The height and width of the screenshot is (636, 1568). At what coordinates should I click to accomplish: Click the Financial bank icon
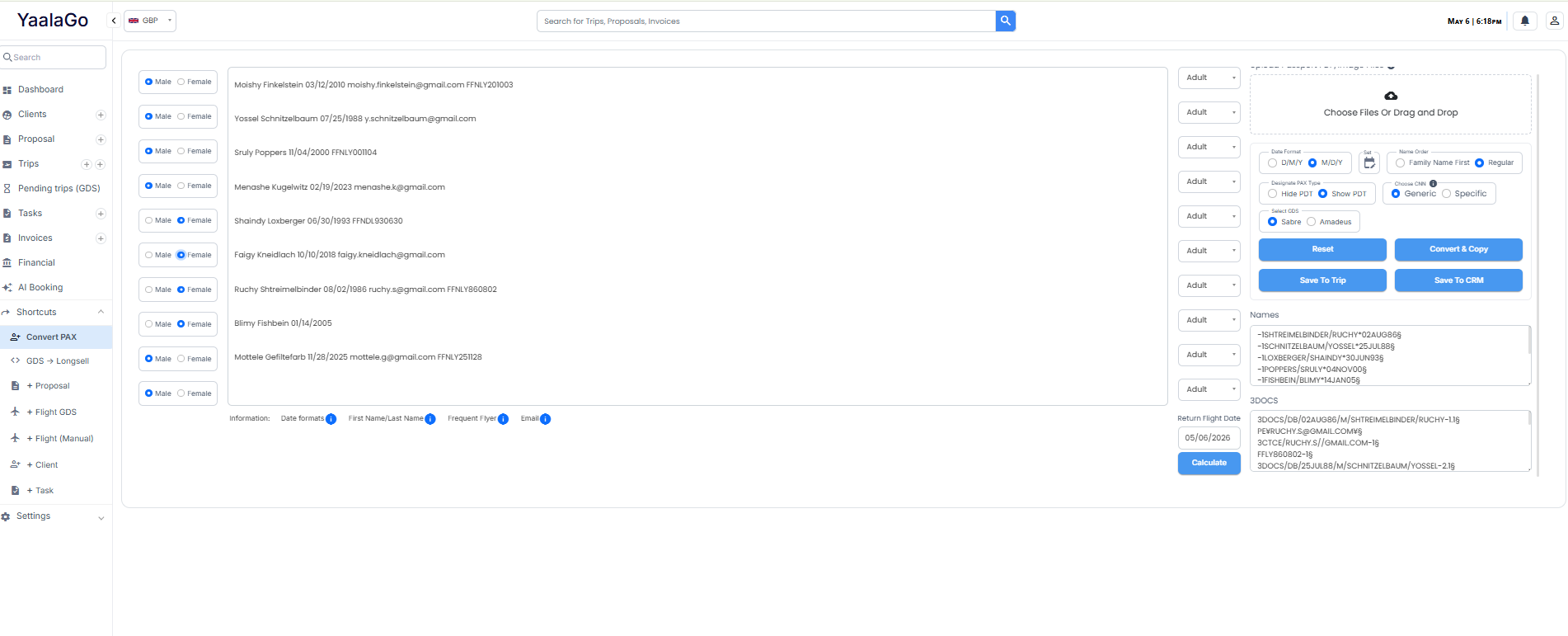tap(7, 263)
